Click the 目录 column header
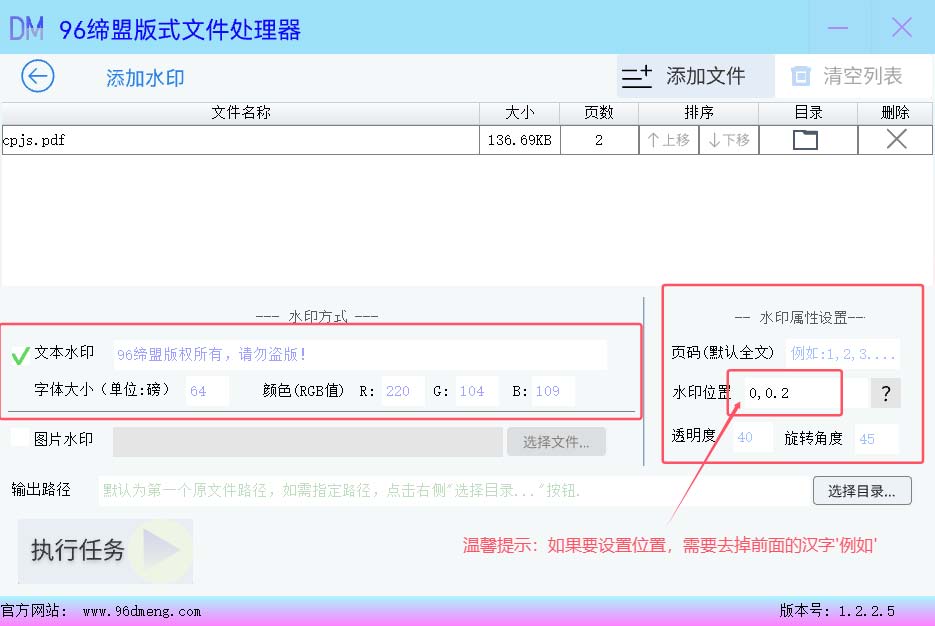935x626 pixels. point(808,113)
